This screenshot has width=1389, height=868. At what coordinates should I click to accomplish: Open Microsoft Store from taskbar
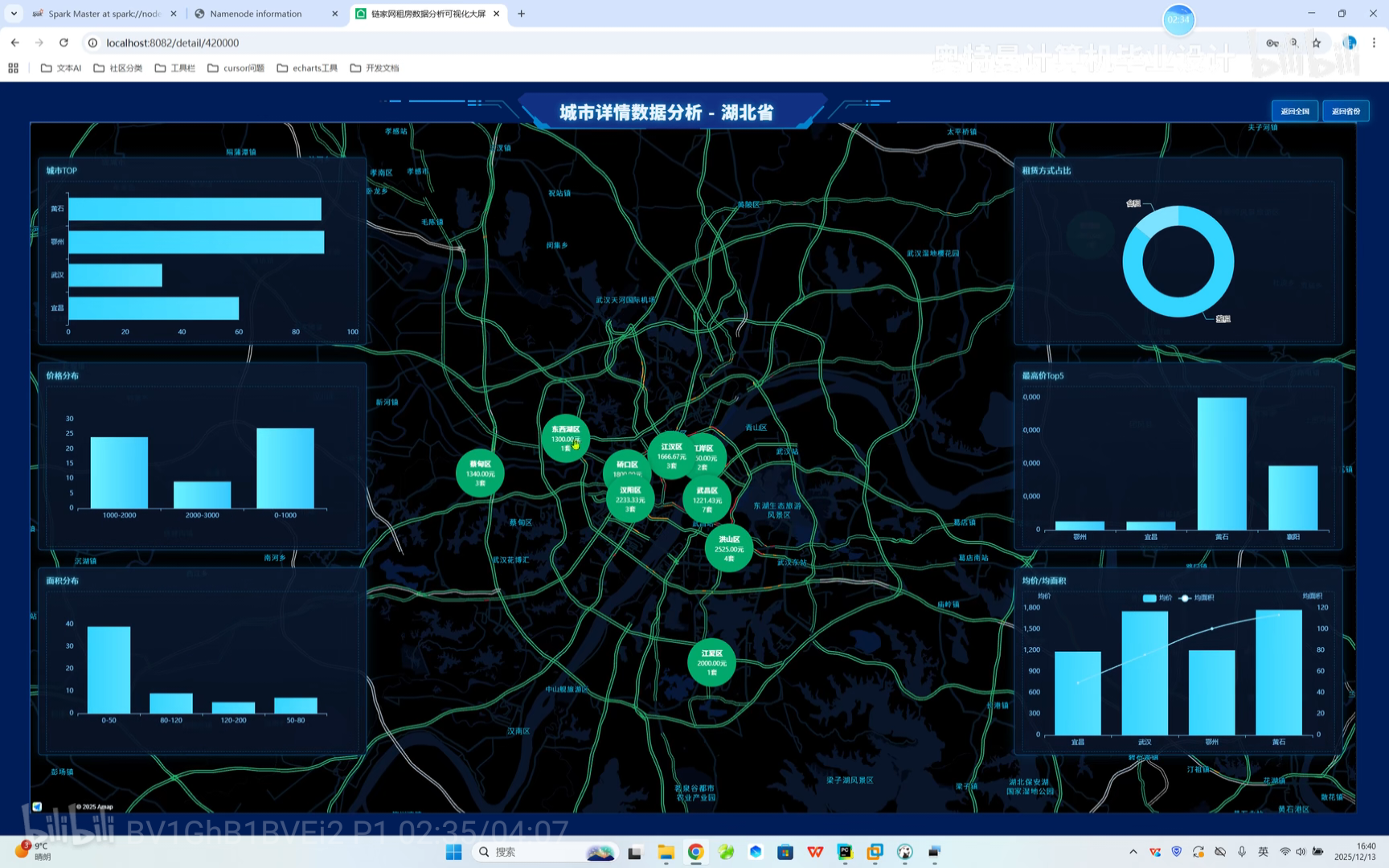coord(785,852)
